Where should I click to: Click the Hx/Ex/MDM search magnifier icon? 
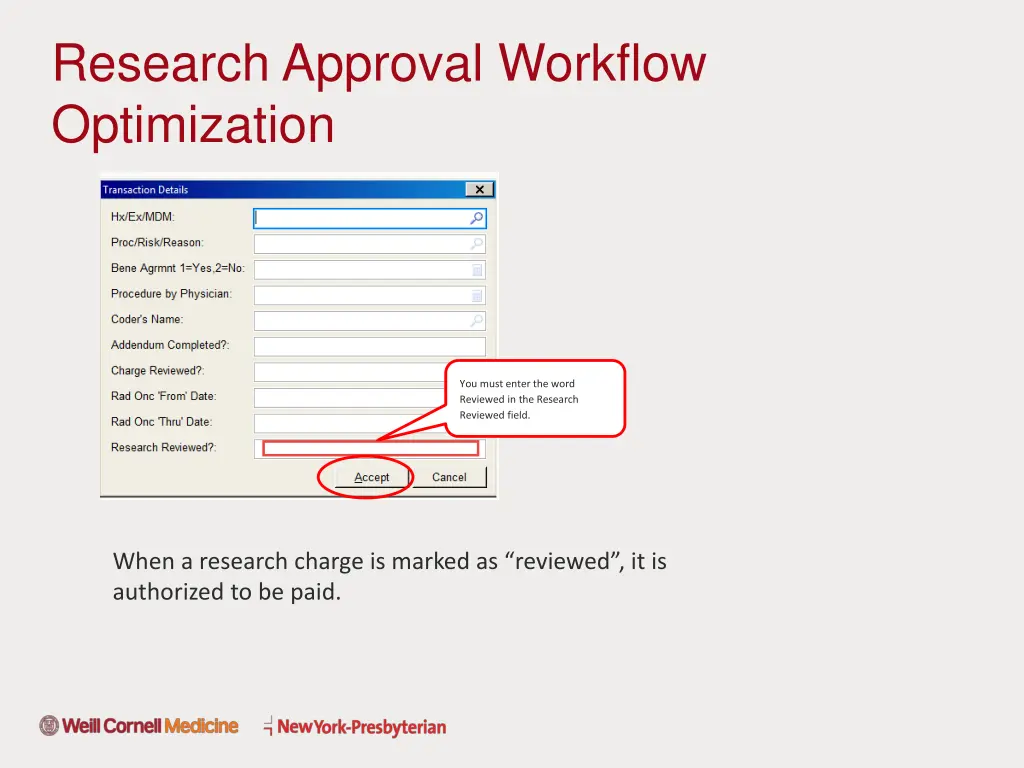pyautogui.click(x=477, y=218)
